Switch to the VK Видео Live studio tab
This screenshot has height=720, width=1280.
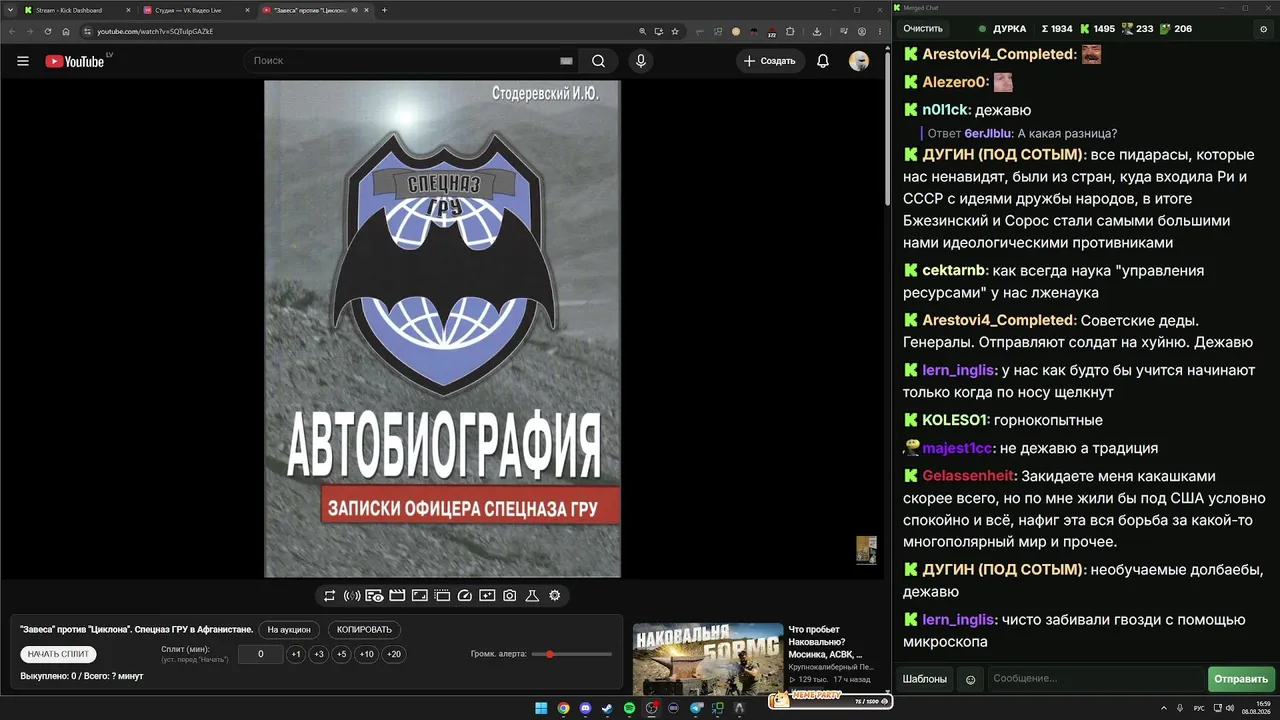194,10
